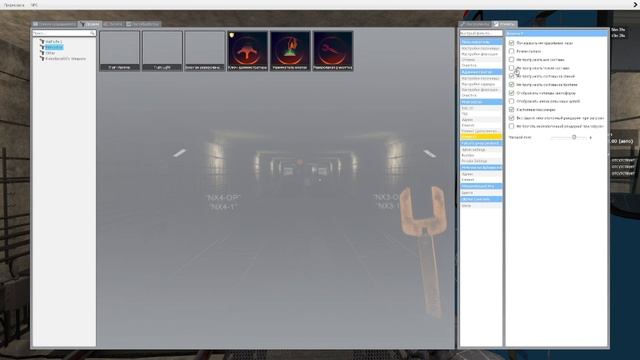Viewport: 640px width, 360px height.
Task: Select the Other weapon category
Action: 50,53
